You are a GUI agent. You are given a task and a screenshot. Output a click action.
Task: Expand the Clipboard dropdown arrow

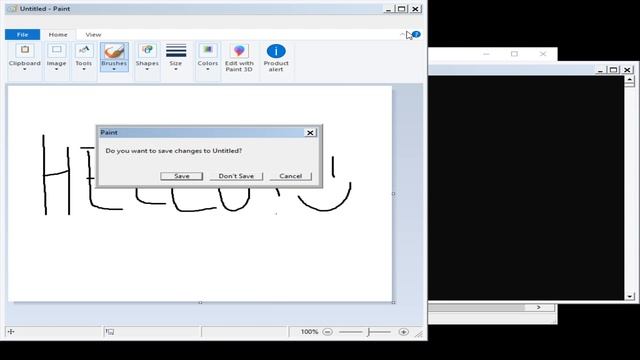[24, 69]
